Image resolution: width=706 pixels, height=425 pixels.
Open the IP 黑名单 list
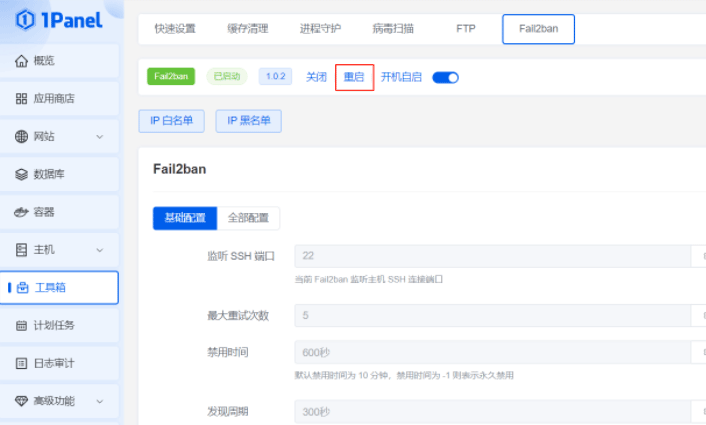click(x=249, y=121)
